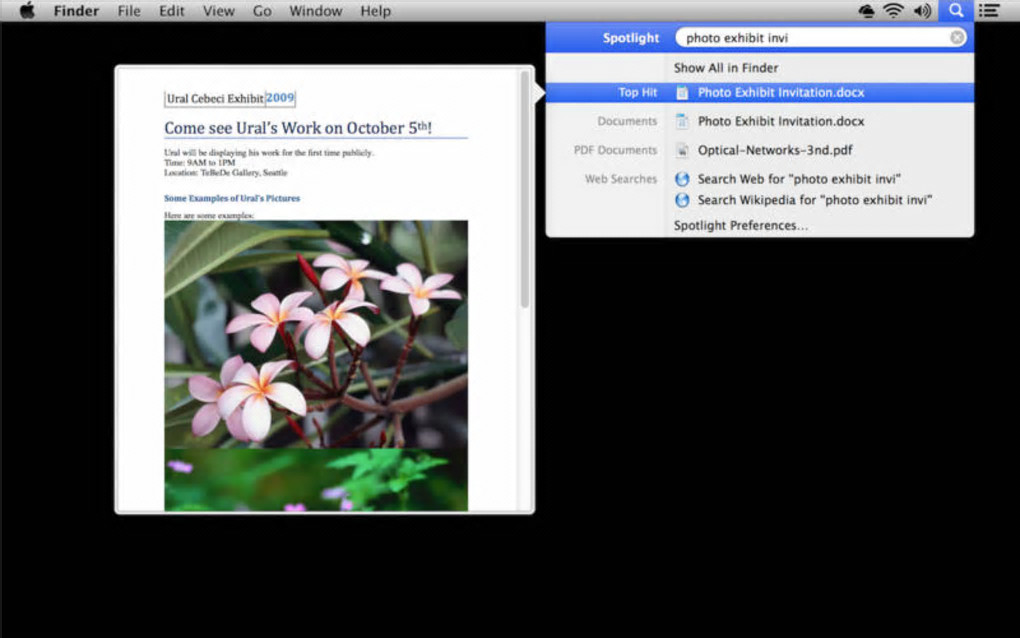Click "Some Examples of Ural's Pictures" heading
This screenshot has width=1020, height=638.
232,198
